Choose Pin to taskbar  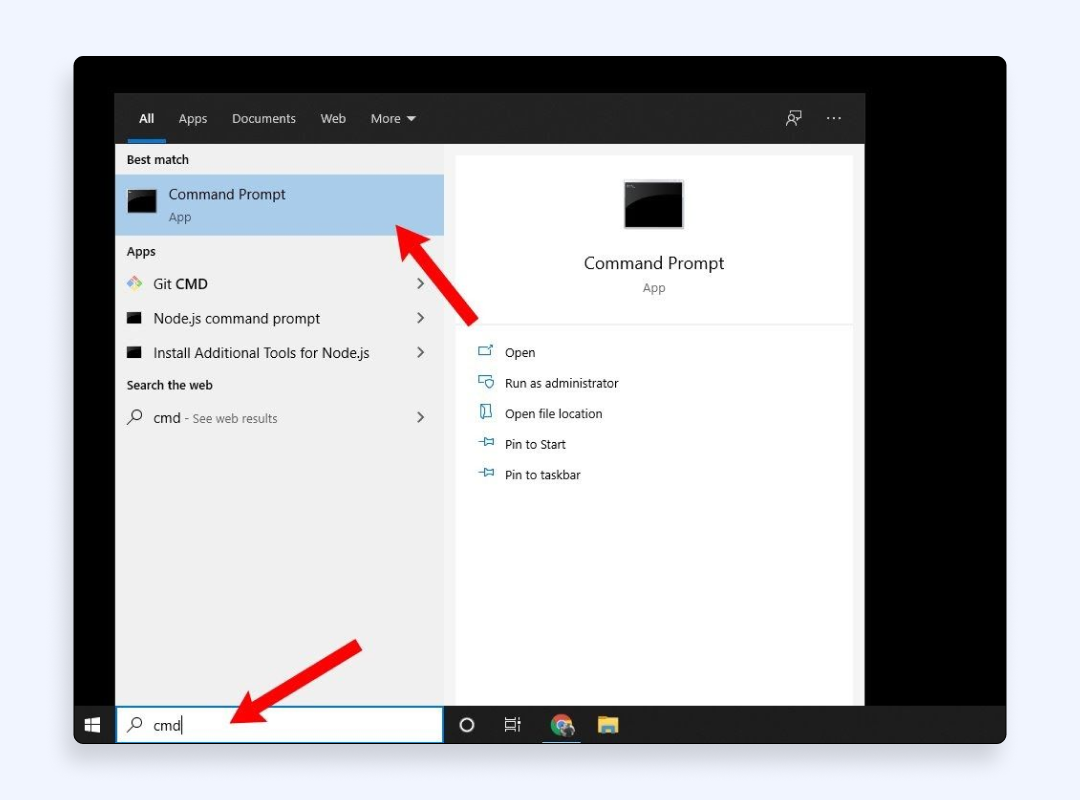tap(543, 475)
